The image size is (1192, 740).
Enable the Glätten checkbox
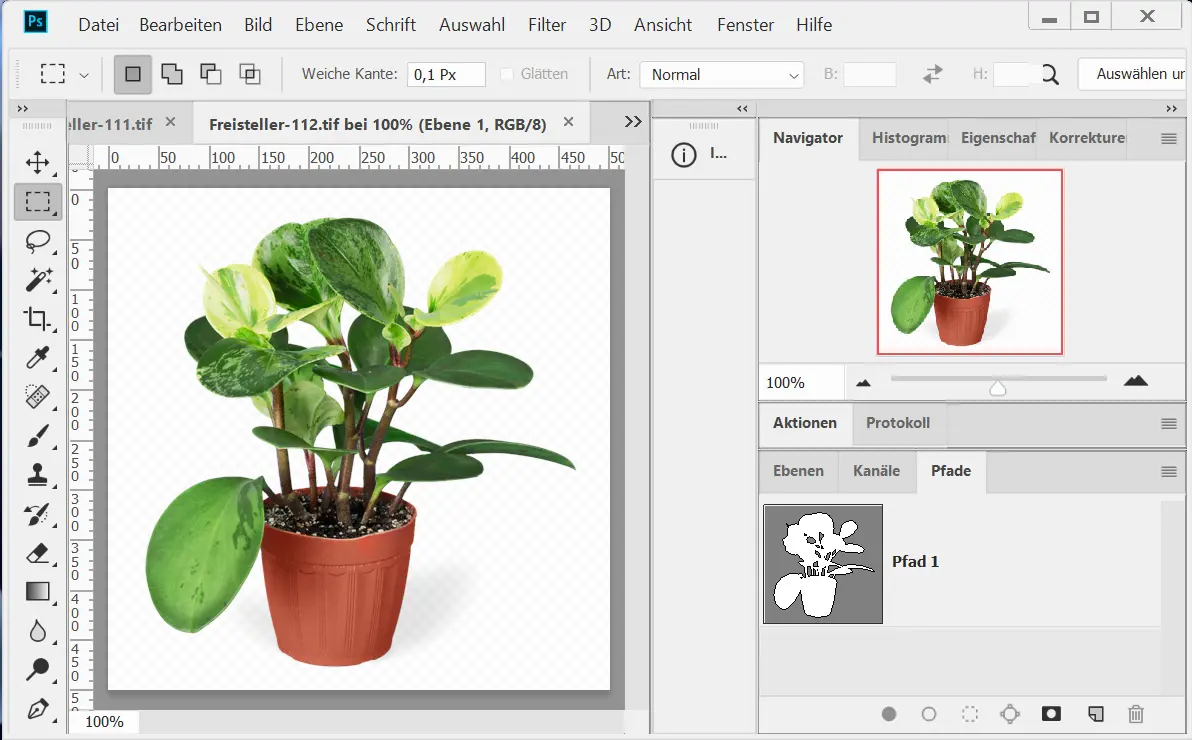point(507,74)
